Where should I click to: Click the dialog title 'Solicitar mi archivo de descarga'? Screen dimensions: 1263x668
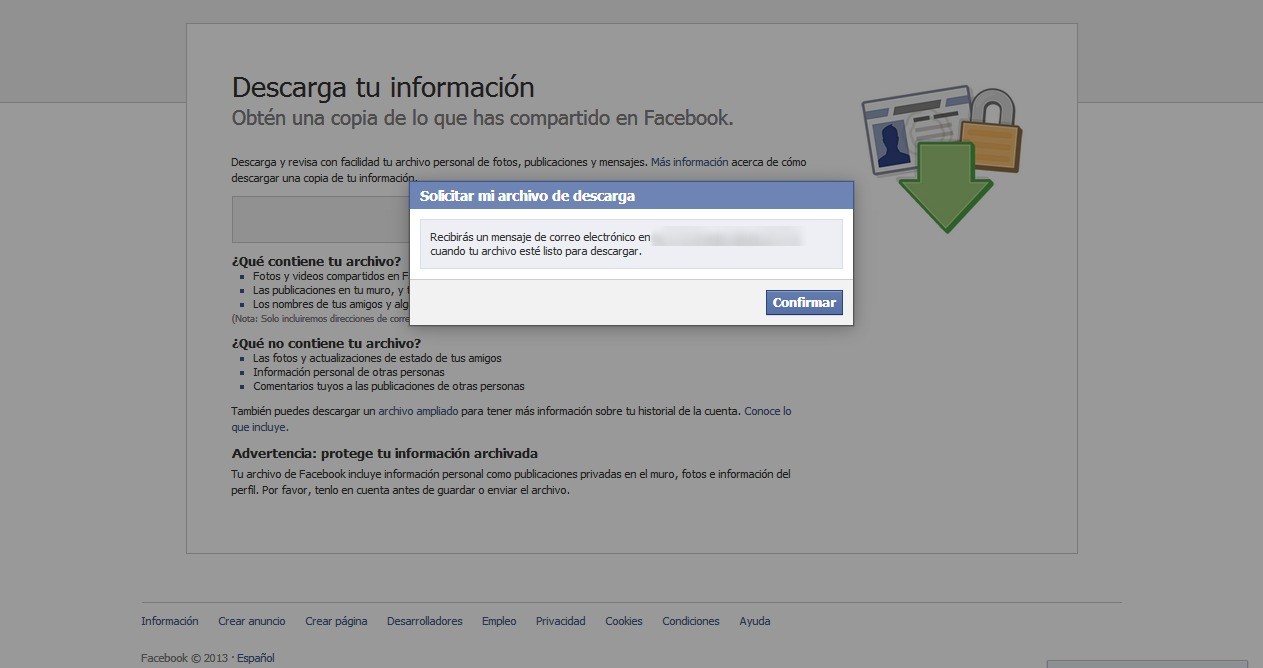(x=527, y=196)
